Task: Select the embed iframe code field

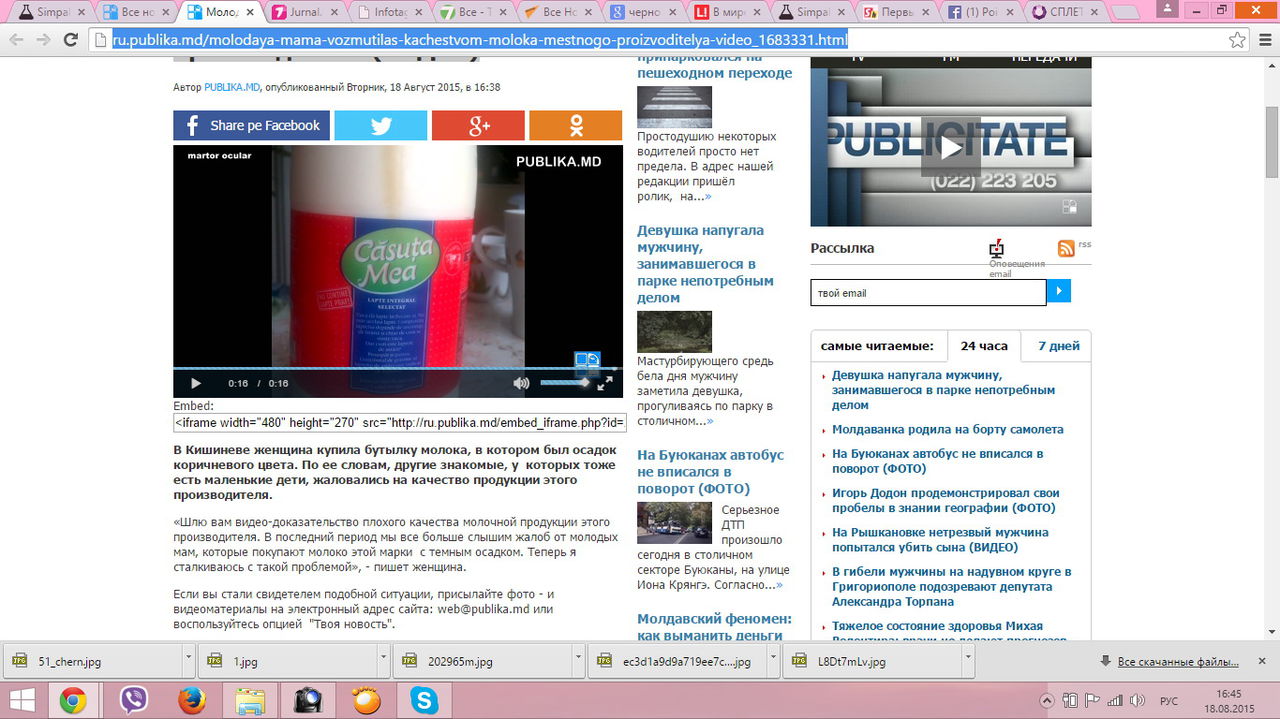Action: [x=399, y=422]
